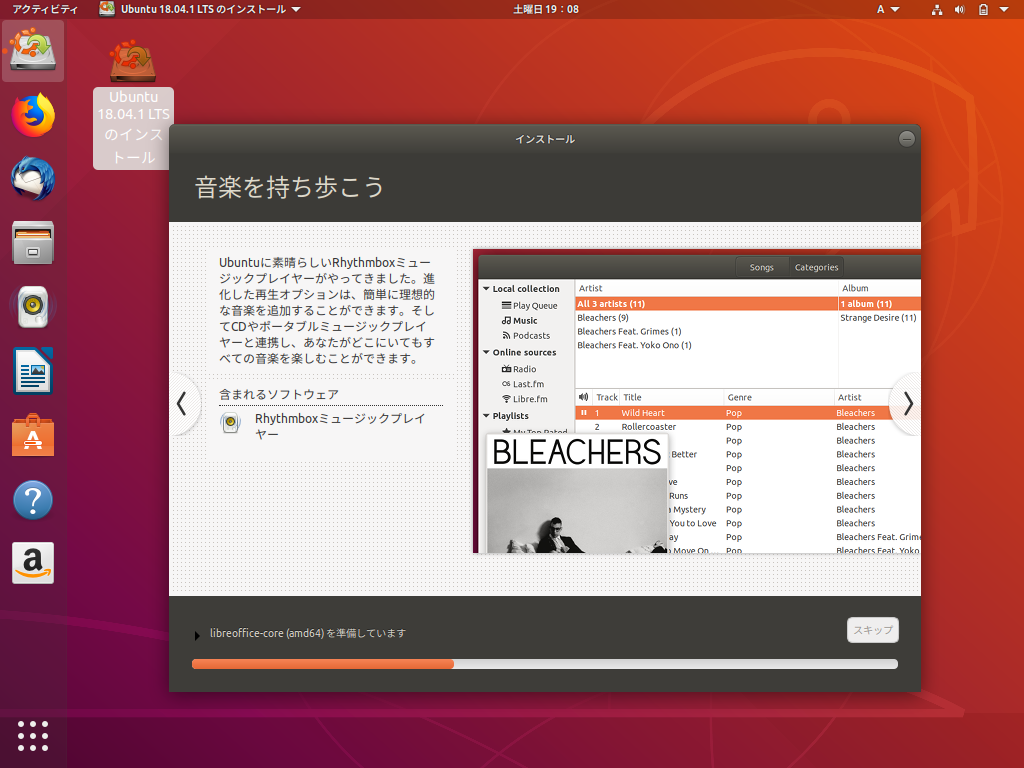Click the Songs tab in the slideshow image
The width and height of the screenshot is (1024, 768).
point(761,267)
